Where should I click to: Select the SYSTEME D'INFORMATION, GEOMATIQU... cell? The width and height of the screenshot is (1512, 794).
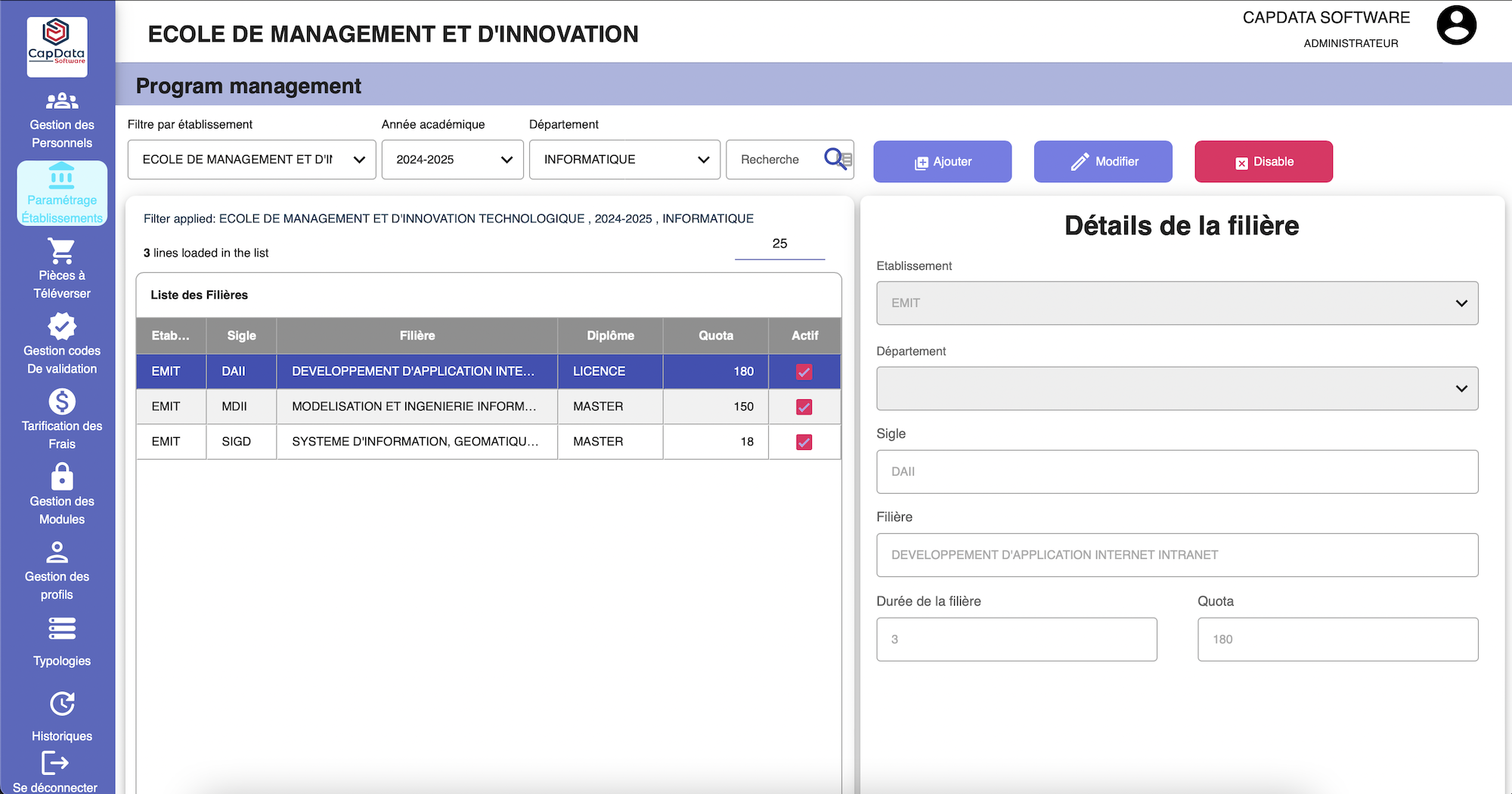point(417,442)
